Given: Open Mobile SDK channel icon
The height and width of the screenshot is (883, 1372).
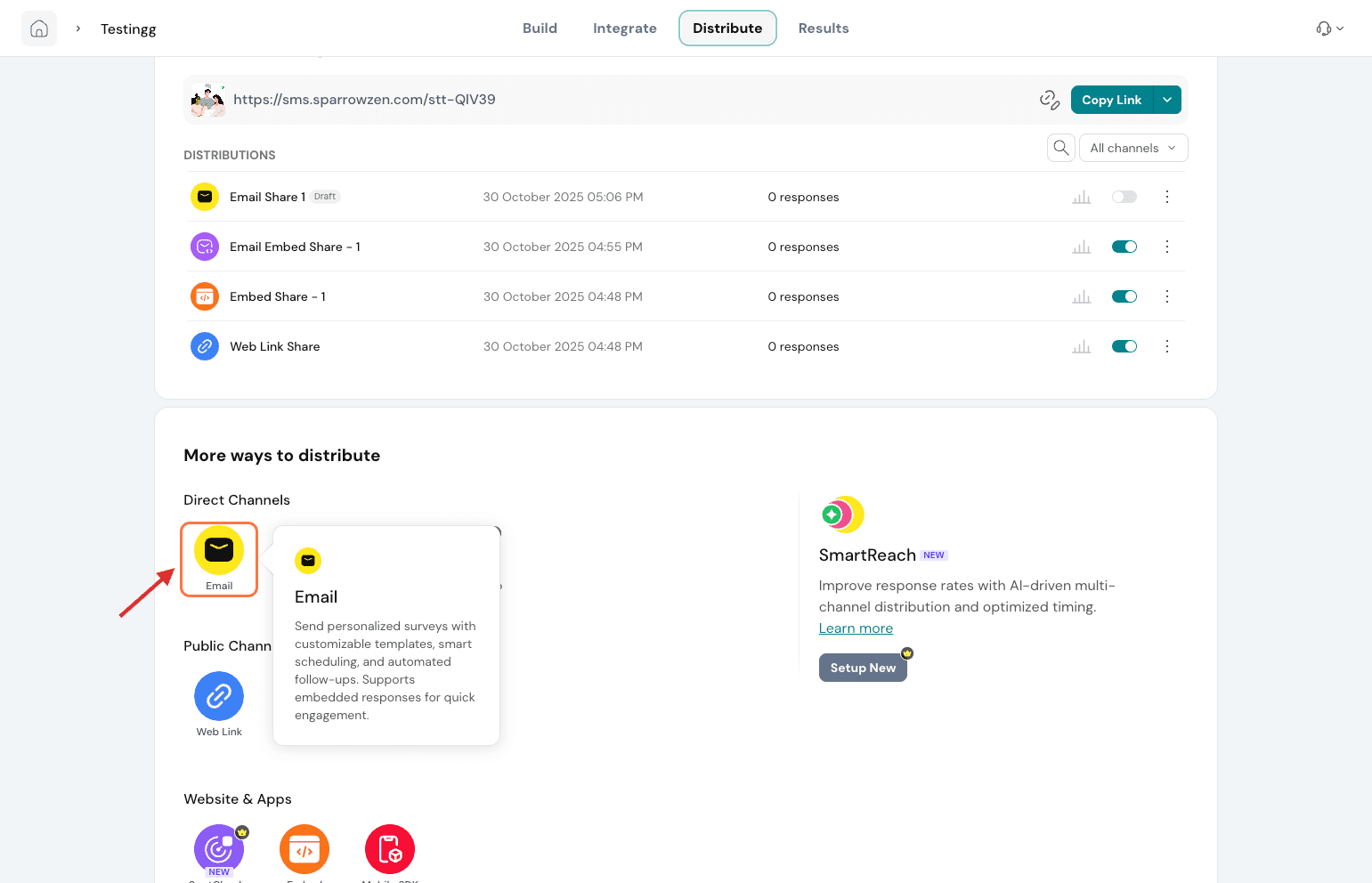Looking at the screenshot, I should click(390, 849).
